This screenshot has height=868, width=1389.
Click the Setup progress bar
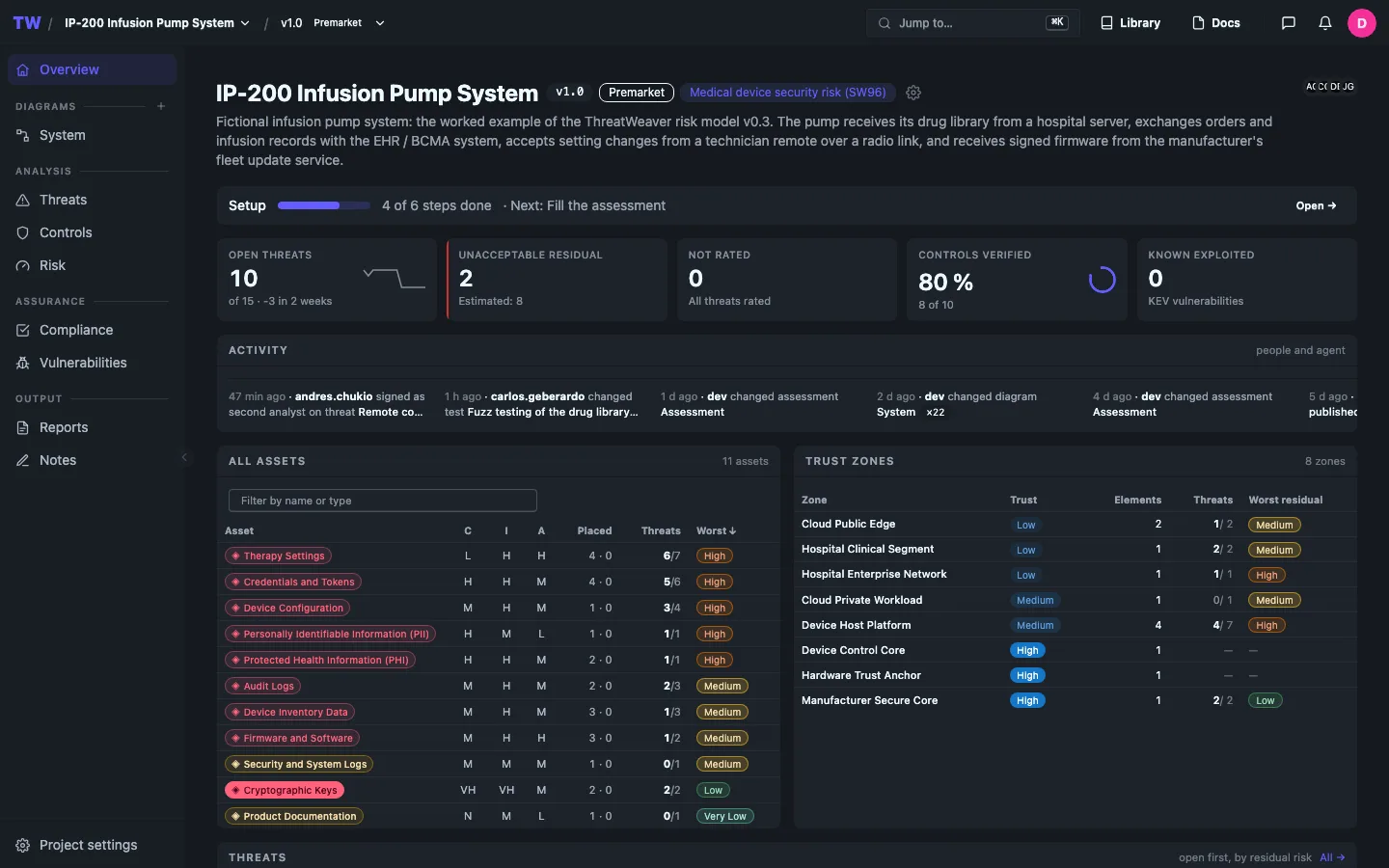click(x=324, y=205)
